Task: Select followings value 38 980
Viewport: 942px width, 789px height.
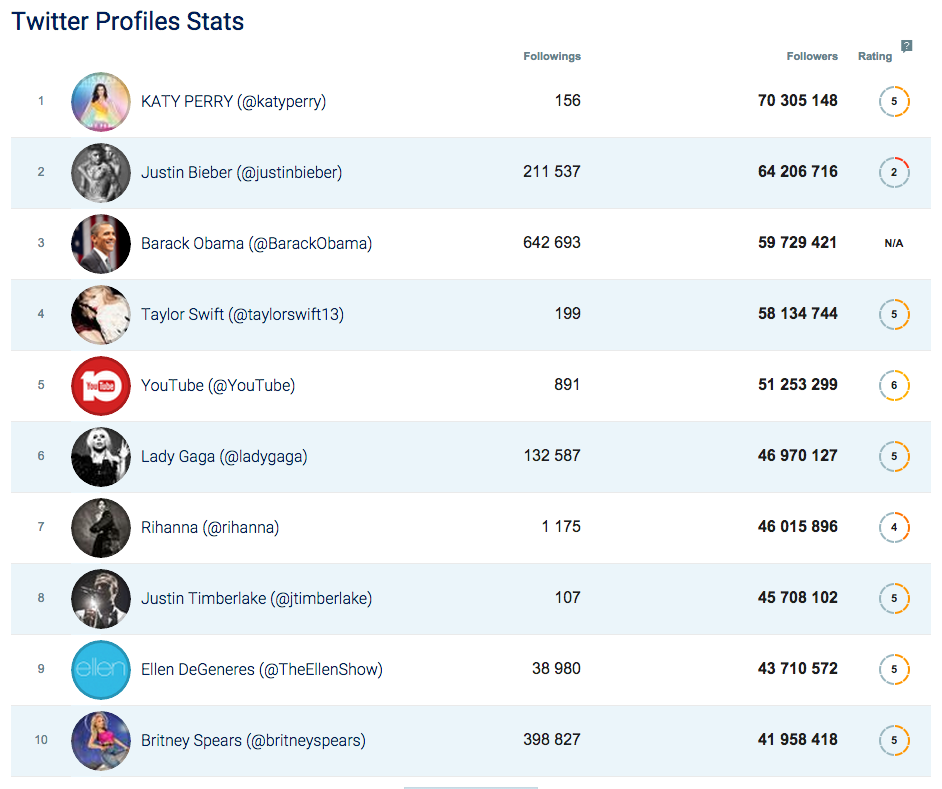Action: click(556, 668)
